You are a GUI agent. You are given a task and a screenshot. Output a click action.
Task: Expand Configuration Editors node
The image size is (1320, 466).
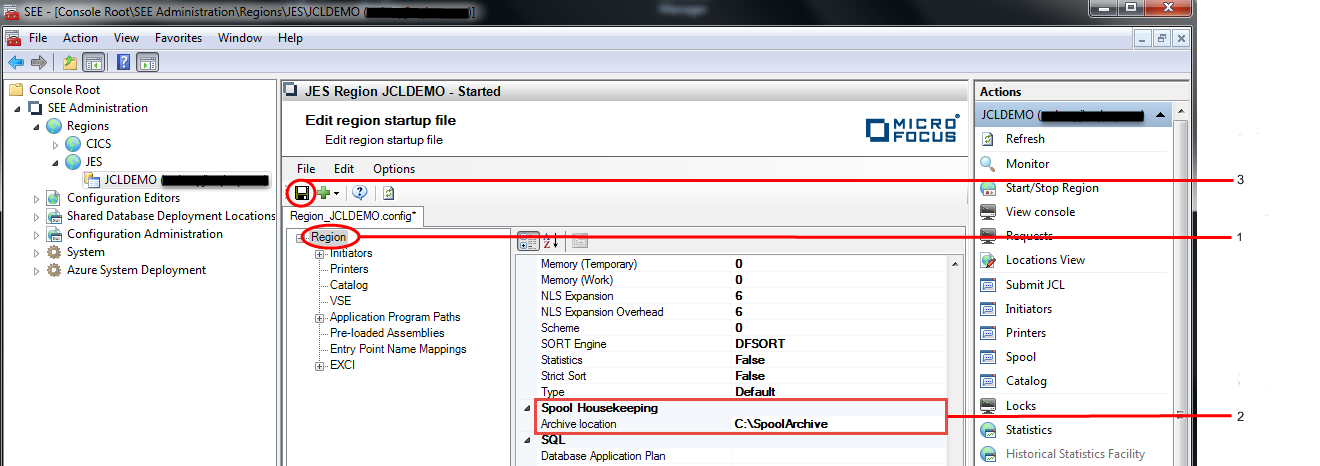(38, 198)
